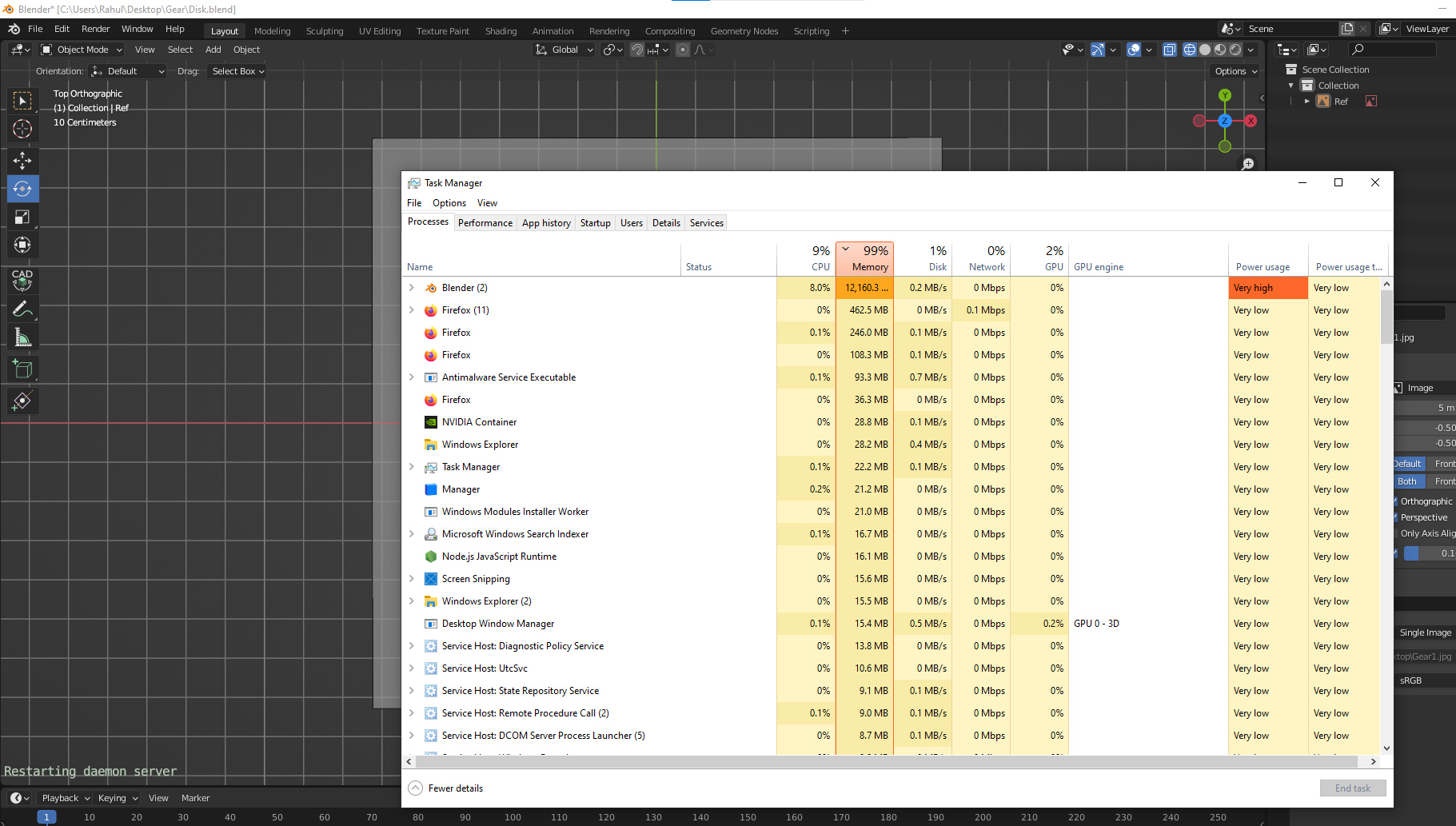Toggle viewport overlays visibility
The image size is (1456, 826).
pyautogui.click(x=1134, y=49)
